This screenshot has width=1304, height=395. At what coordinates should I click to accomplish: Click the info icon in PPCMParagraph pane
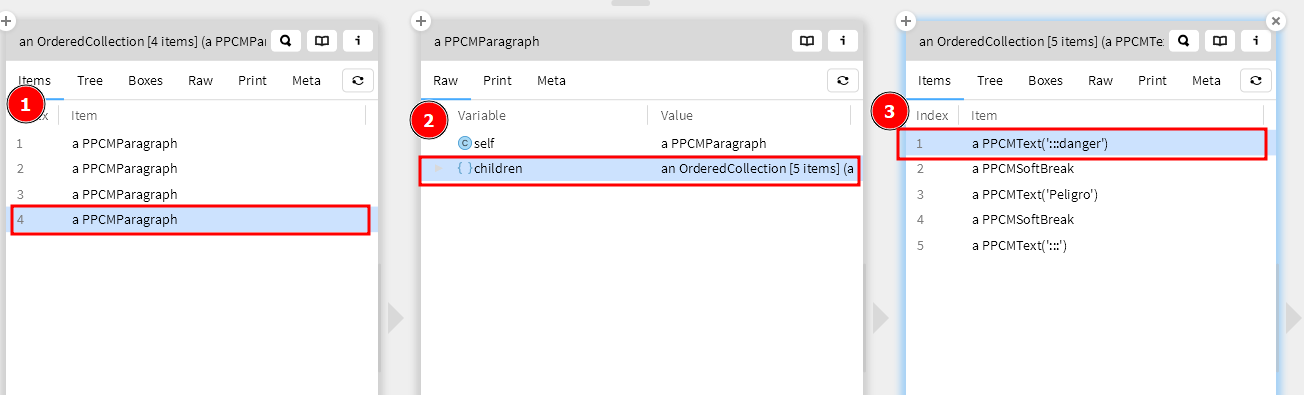tap(843, 41)
